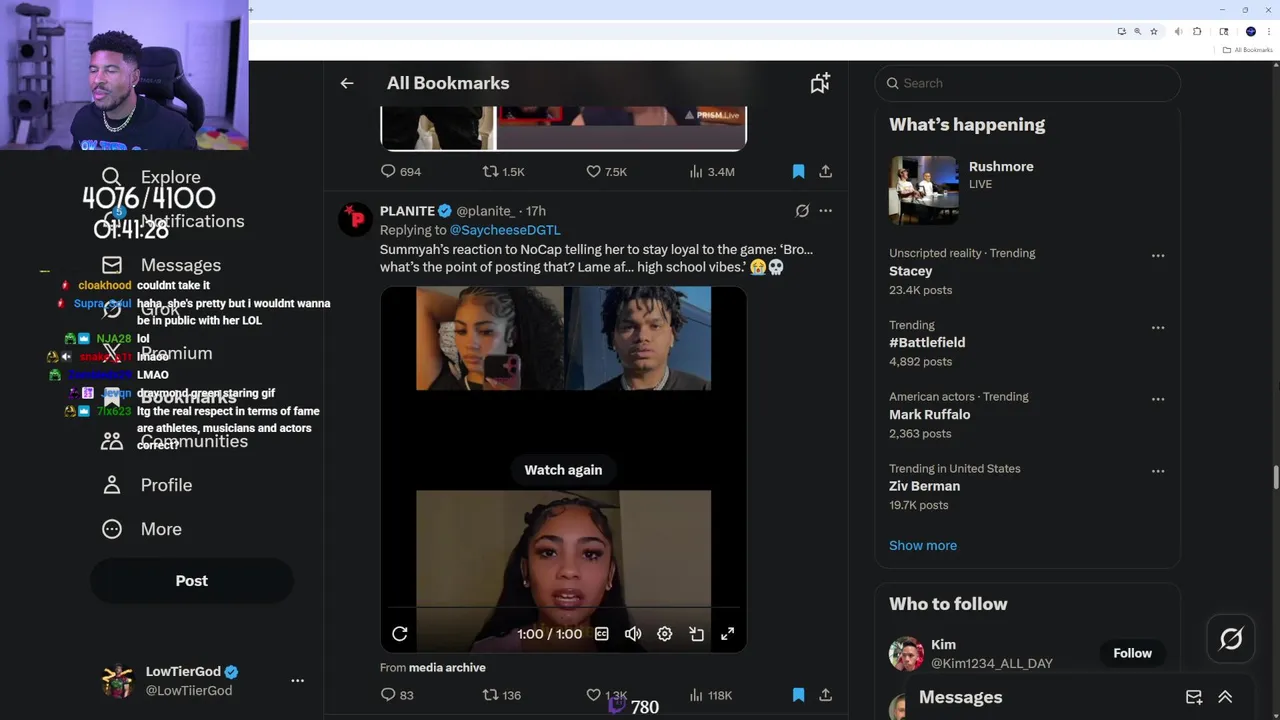Open options for the Stacey trend
Image resolution: width=1280 pixels, height=720 pixels.
[x=1158, y=255]
